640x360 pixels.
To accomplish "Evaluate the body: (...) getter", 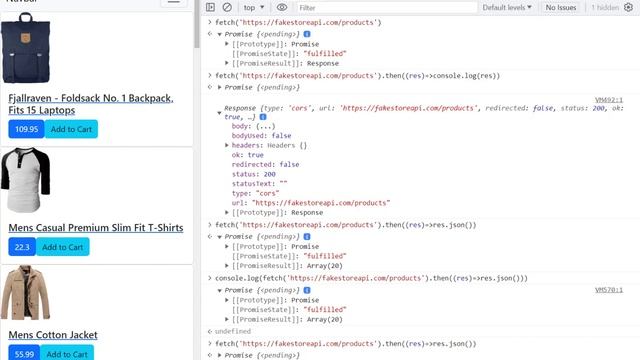I will [265, 126].
